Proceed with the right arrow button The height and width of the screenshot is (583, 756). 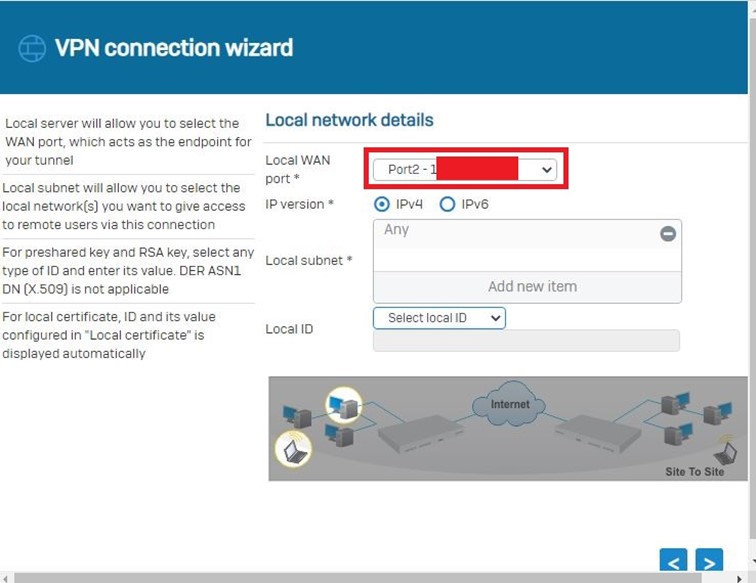coord(709,562)
